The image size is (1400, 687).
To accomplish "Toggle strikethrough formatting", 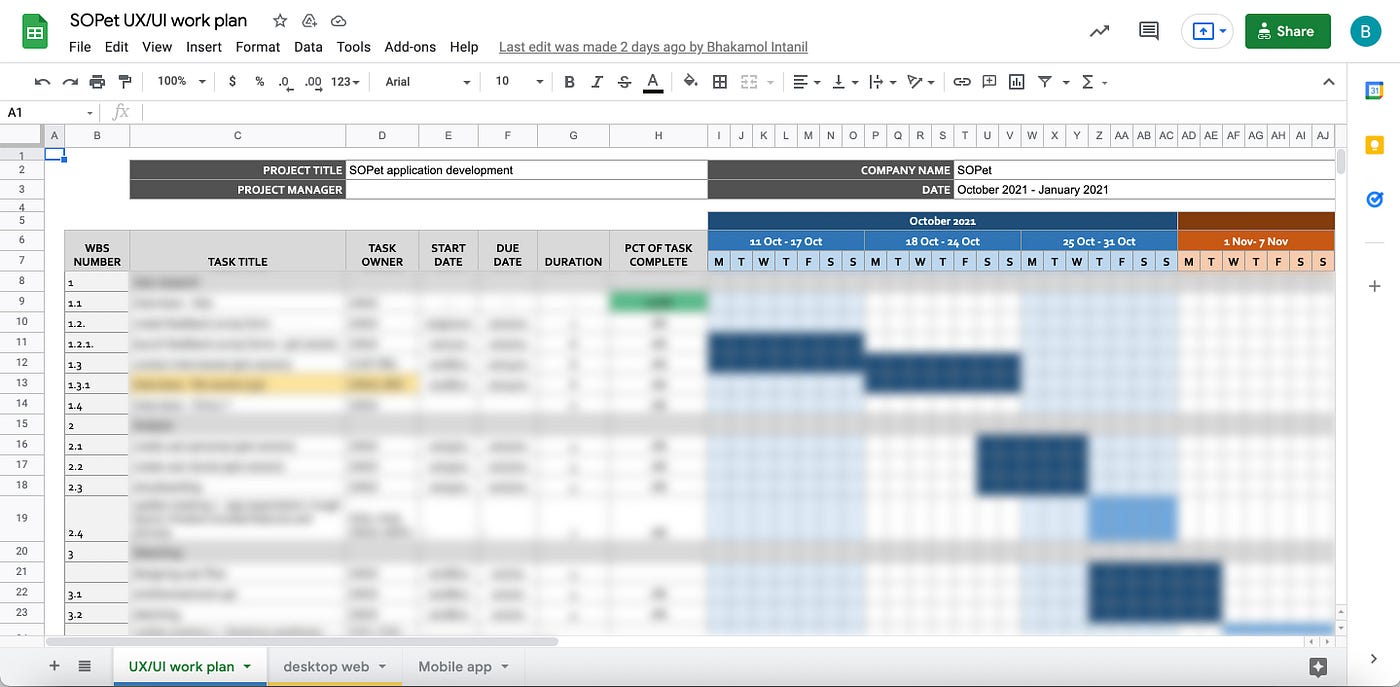I will coord(625,82).
